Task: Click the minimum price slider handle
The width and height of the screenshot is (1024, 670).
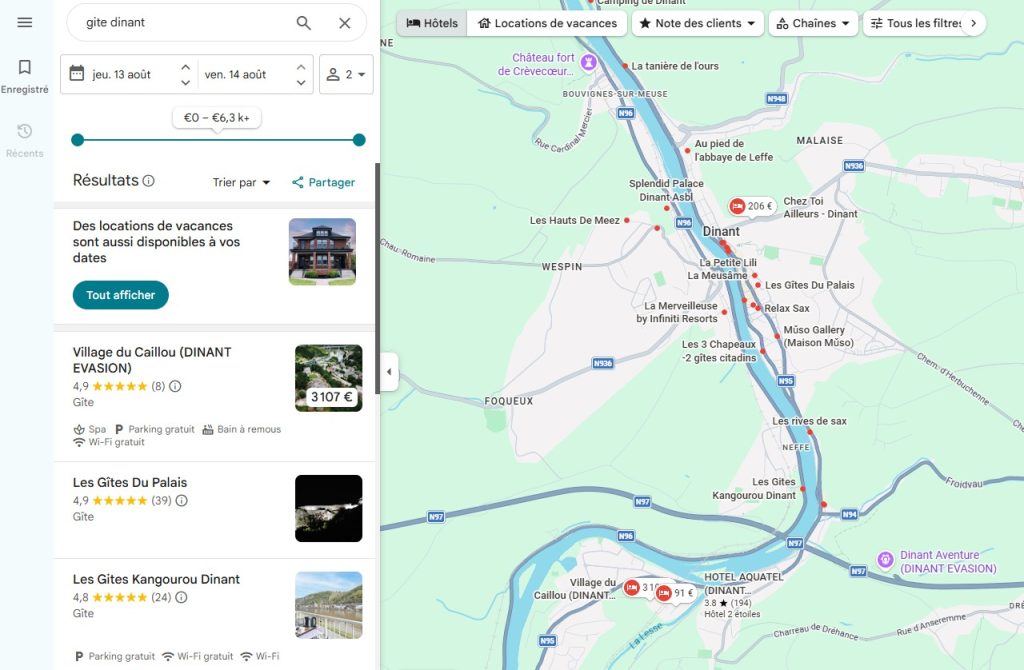Action: tap(78, 140)
